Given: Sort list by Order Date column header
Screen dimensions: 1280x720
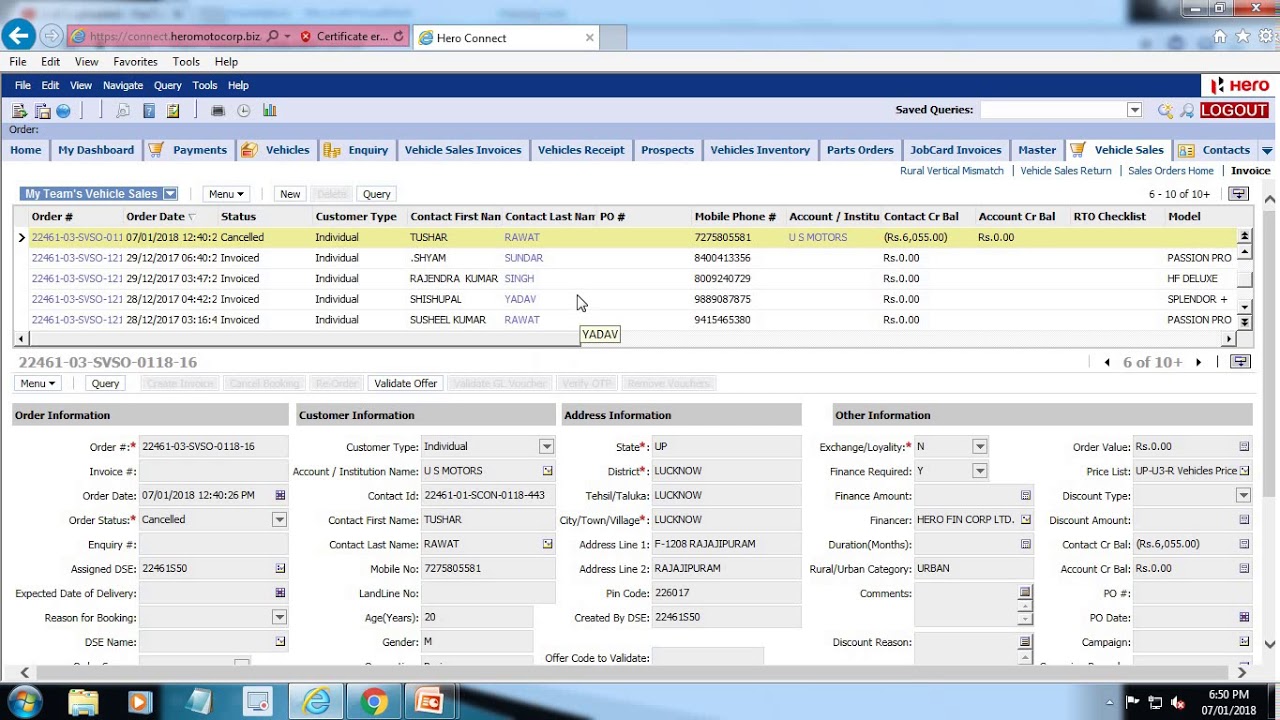Looking at the screenshot, I should [155, 216].
